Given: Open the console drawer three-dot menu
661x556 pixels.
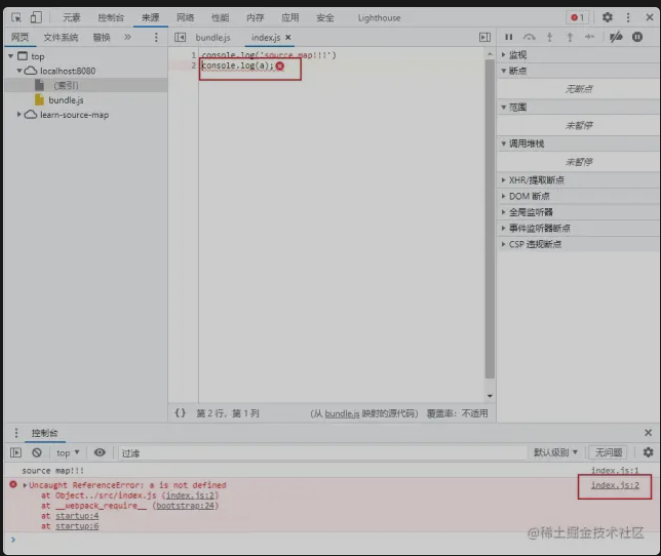Looking at the screenshot, I should [x=16, y=432].
